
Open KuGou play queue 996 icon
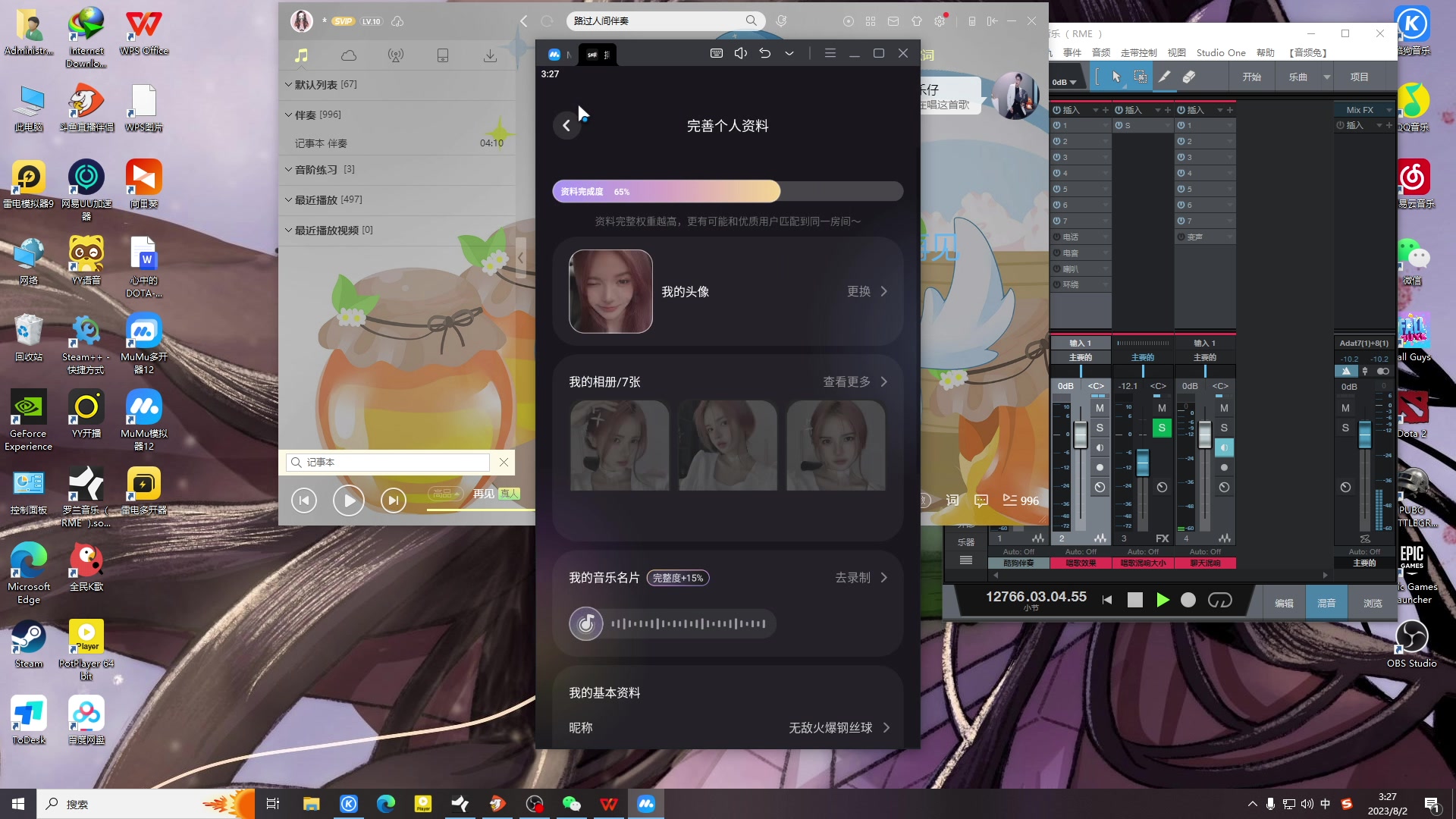click(1021, 500)
